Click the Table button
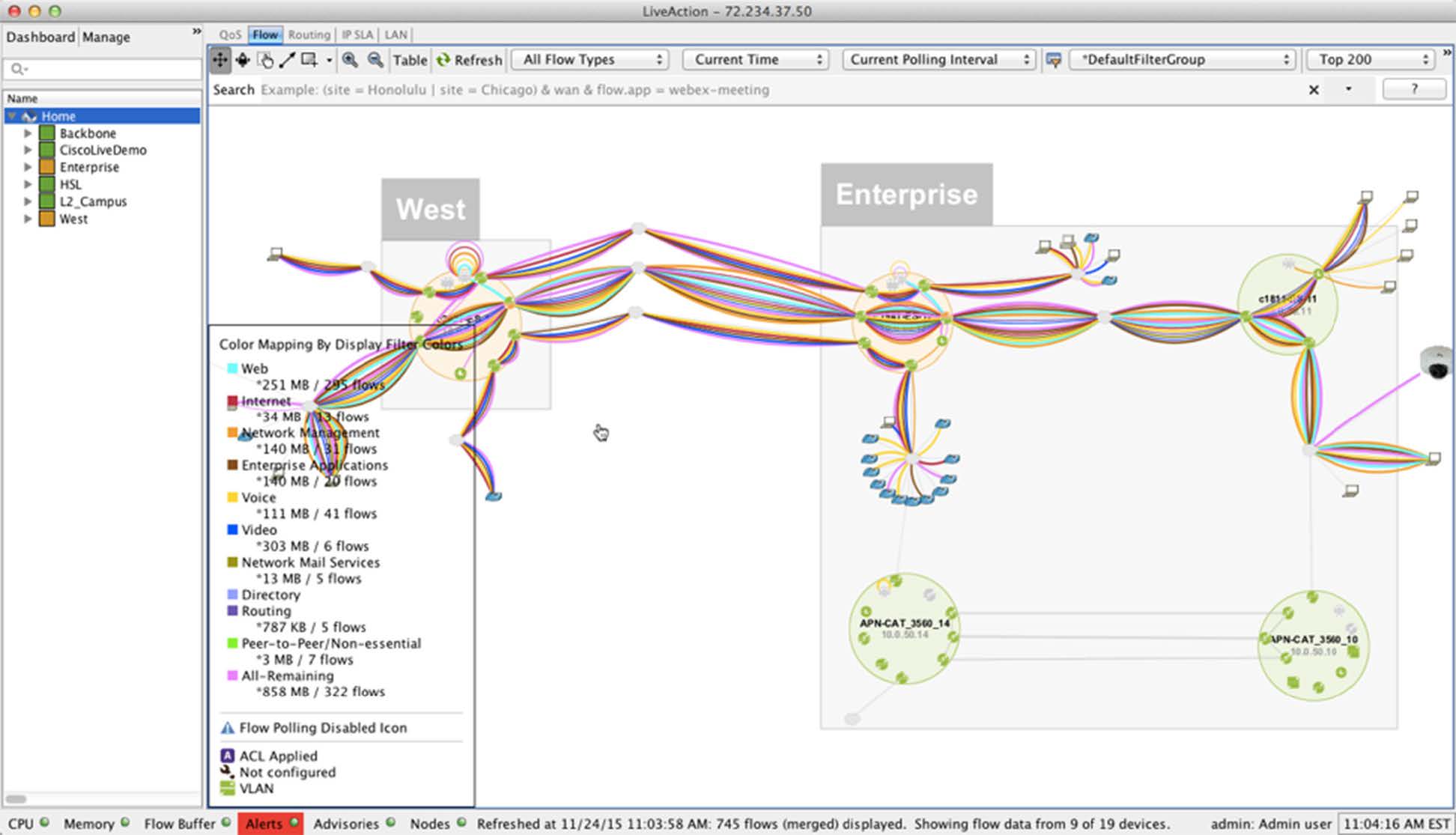 (x=410, y=60)
